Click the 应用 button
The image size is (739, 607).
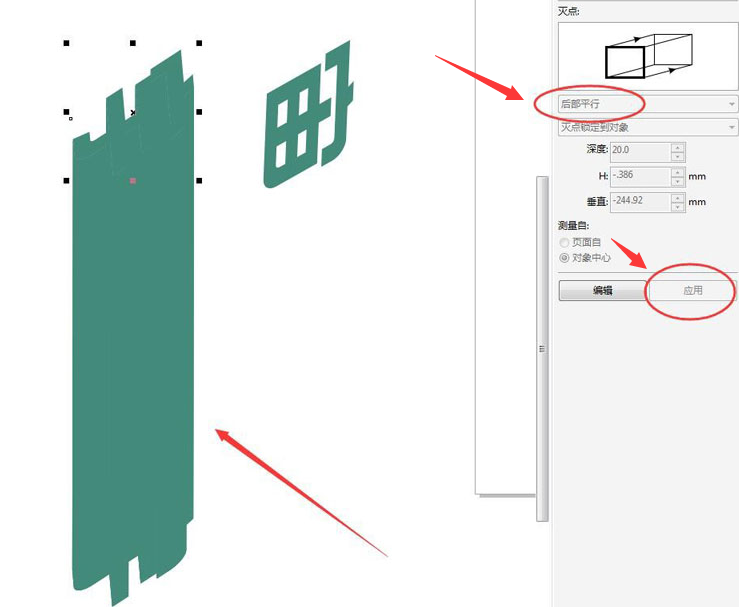(x=692, y=290)
